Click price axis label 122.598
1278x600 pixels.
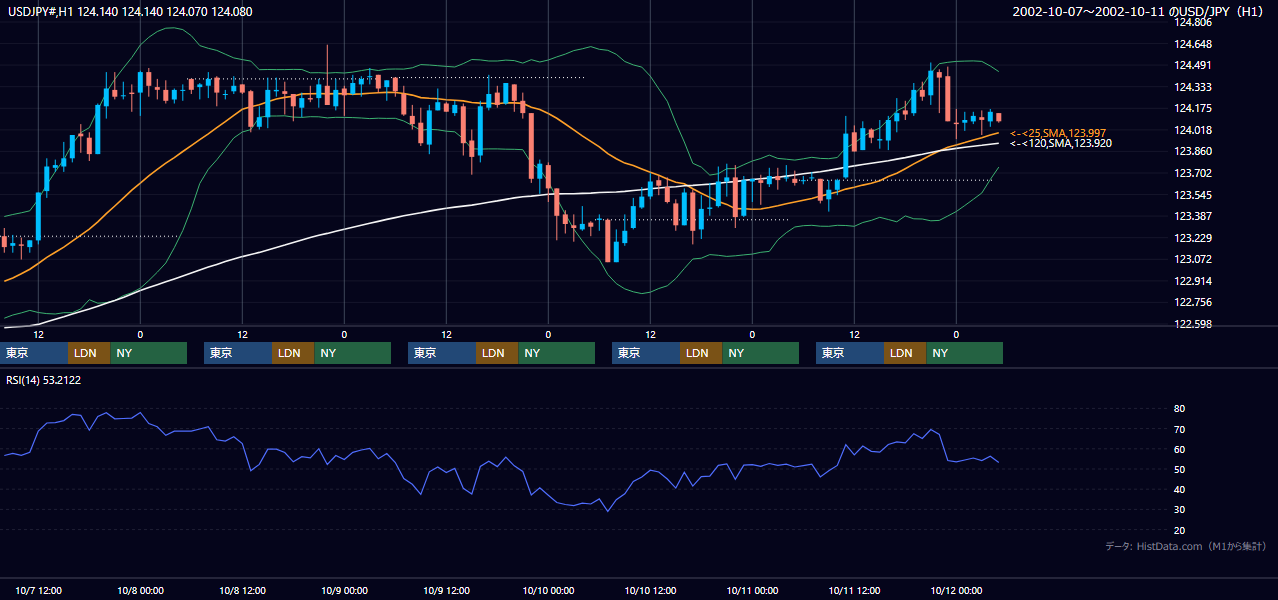tap(1192, 324)
